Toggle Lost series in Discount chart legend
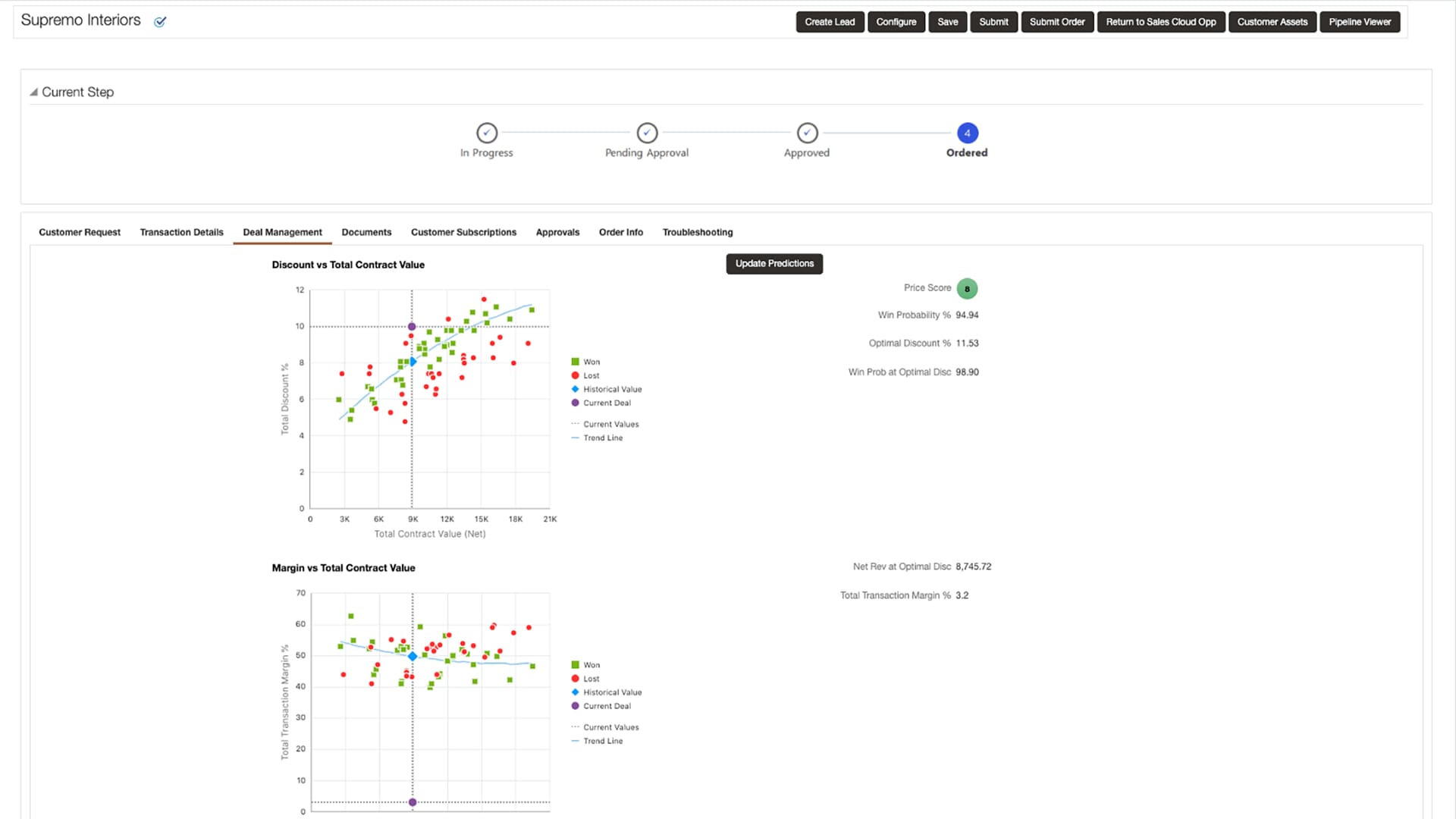The width and height of the screenshot is (1456, 819). [585, 375]
